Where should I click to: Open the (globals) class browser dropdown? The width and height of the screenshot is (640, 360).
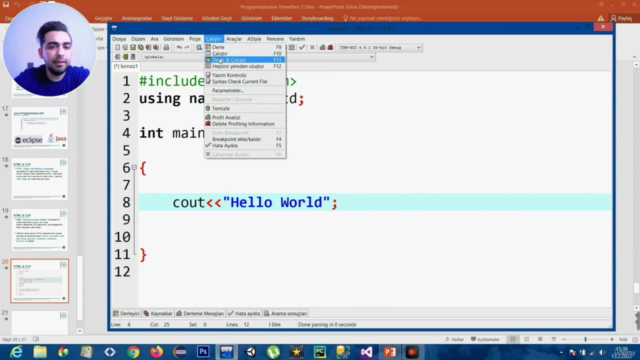pos(173,57)
